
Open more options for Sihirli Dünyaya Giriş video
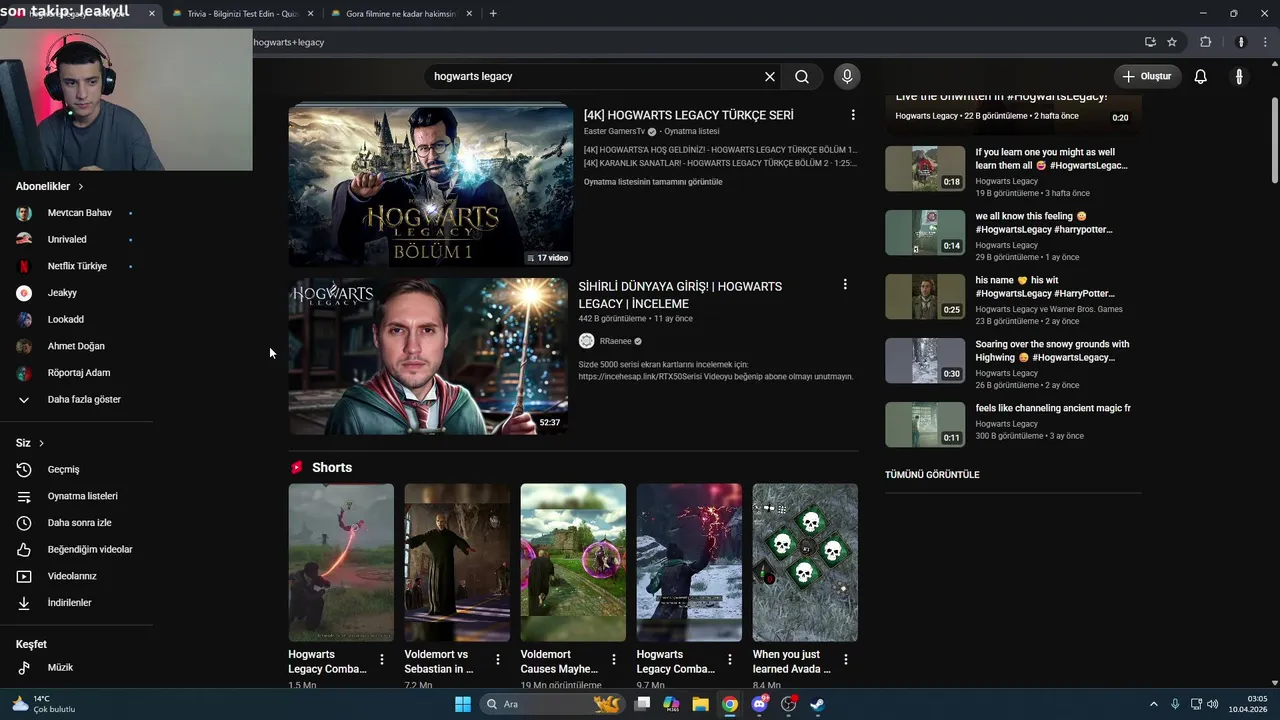pos(845,284)
